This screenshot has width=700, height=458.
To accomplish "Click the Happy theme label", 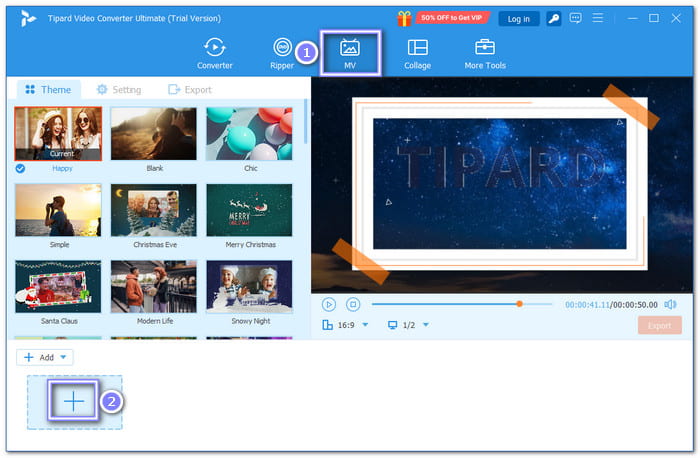I will (62, 168).
